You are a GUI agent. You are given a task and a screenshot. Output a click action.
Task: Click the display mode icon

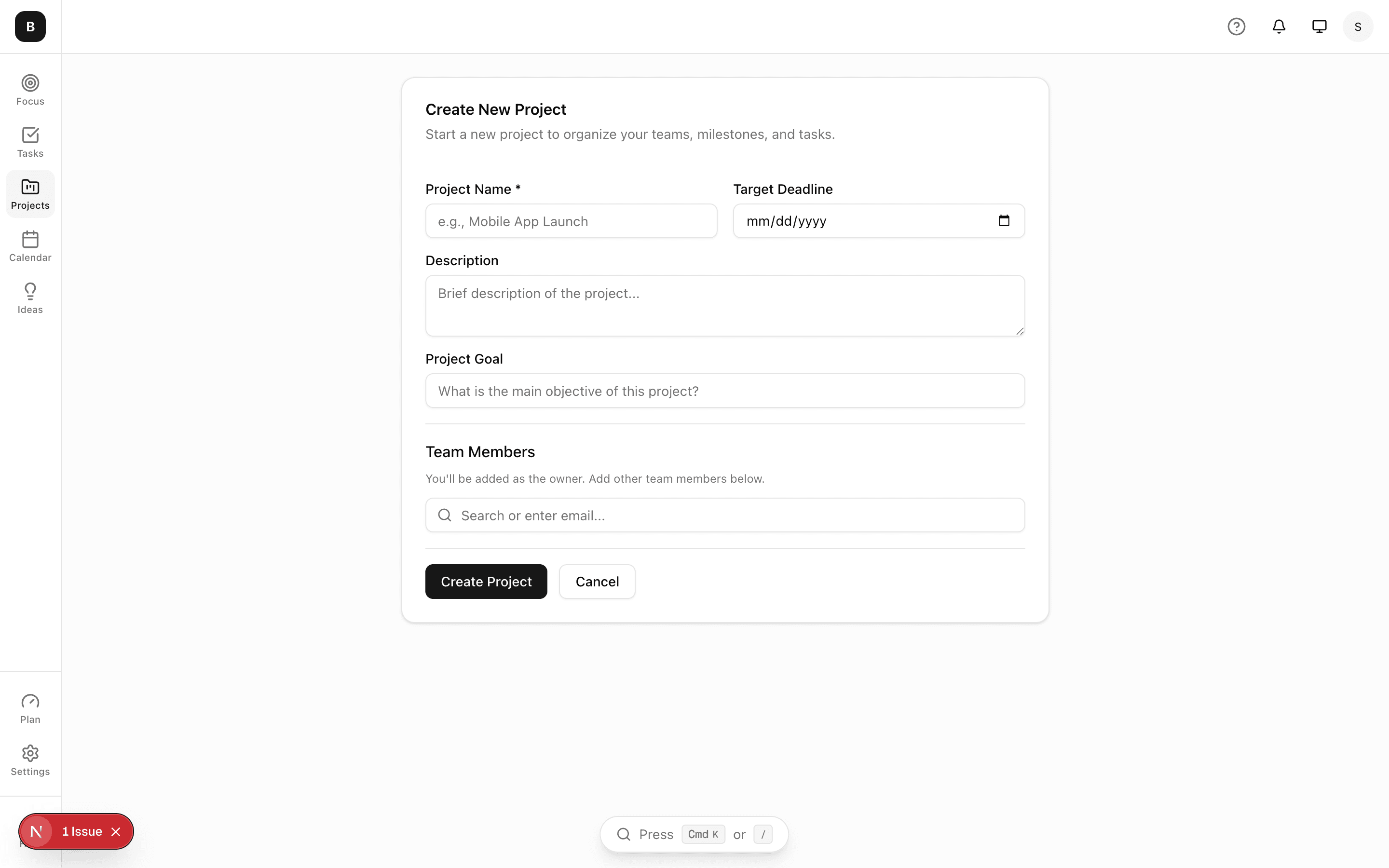pyautogui.click(x=1319, y=27)
